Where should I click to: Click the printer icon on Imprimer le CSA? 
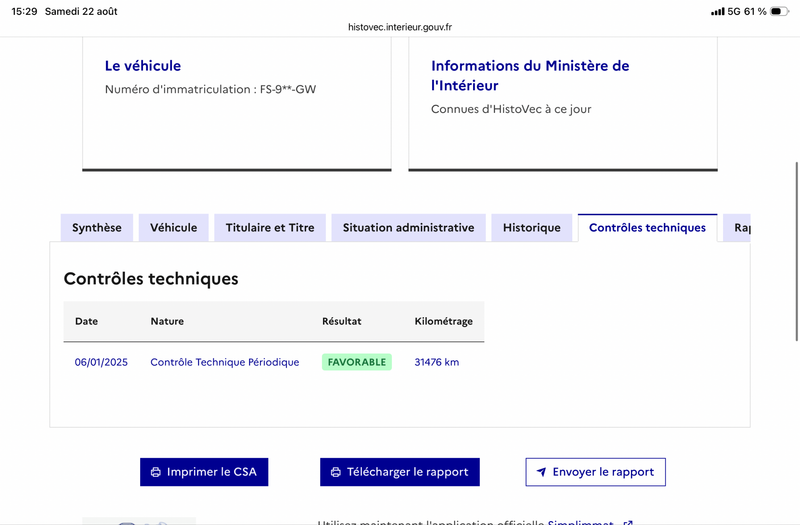[x=156, y=472]
